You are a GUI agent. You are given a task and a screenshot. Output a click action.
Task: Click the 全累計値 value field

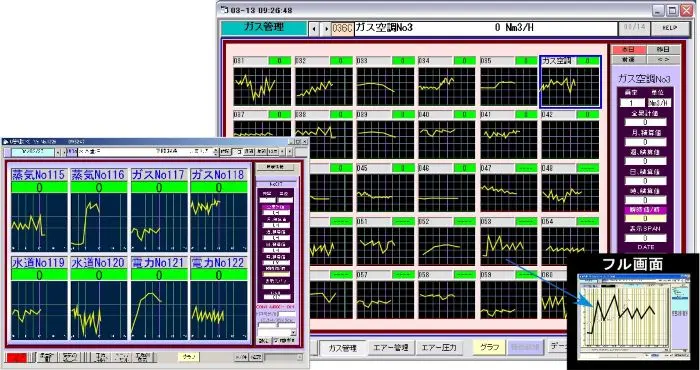(645, 122)
